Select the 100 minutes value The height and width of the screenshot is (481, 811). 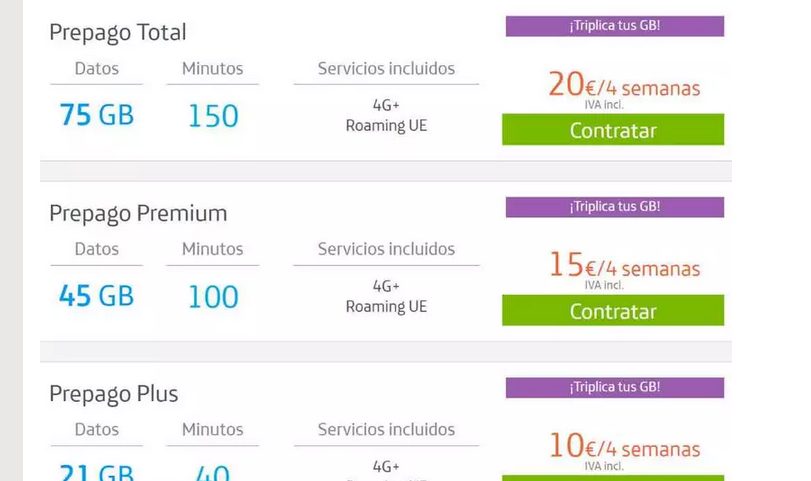pyautogui.click(x=213, y=297)
